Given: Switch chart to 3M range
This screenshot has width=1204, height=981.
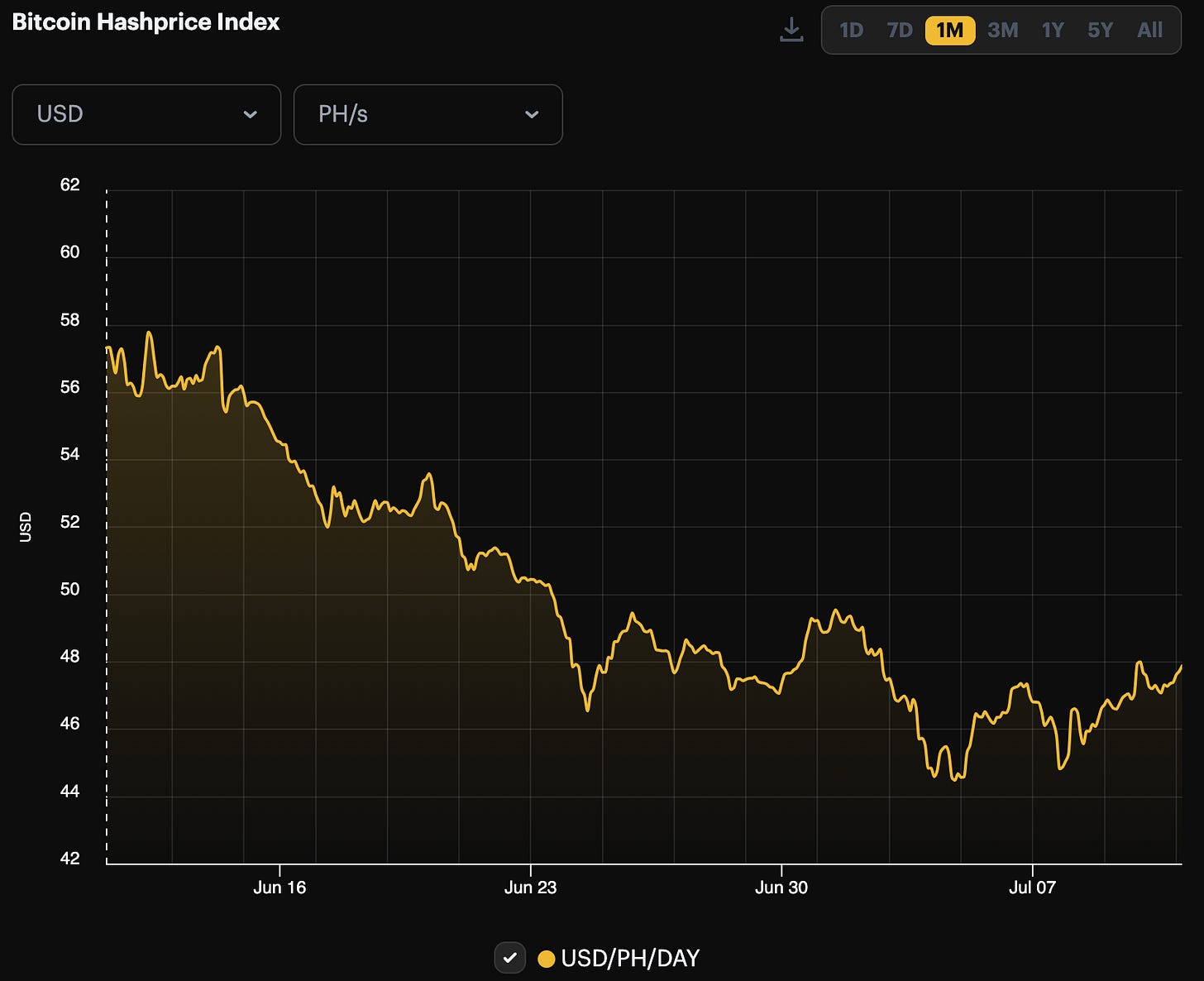Looking at the screenshot, I should point(1002,31).
